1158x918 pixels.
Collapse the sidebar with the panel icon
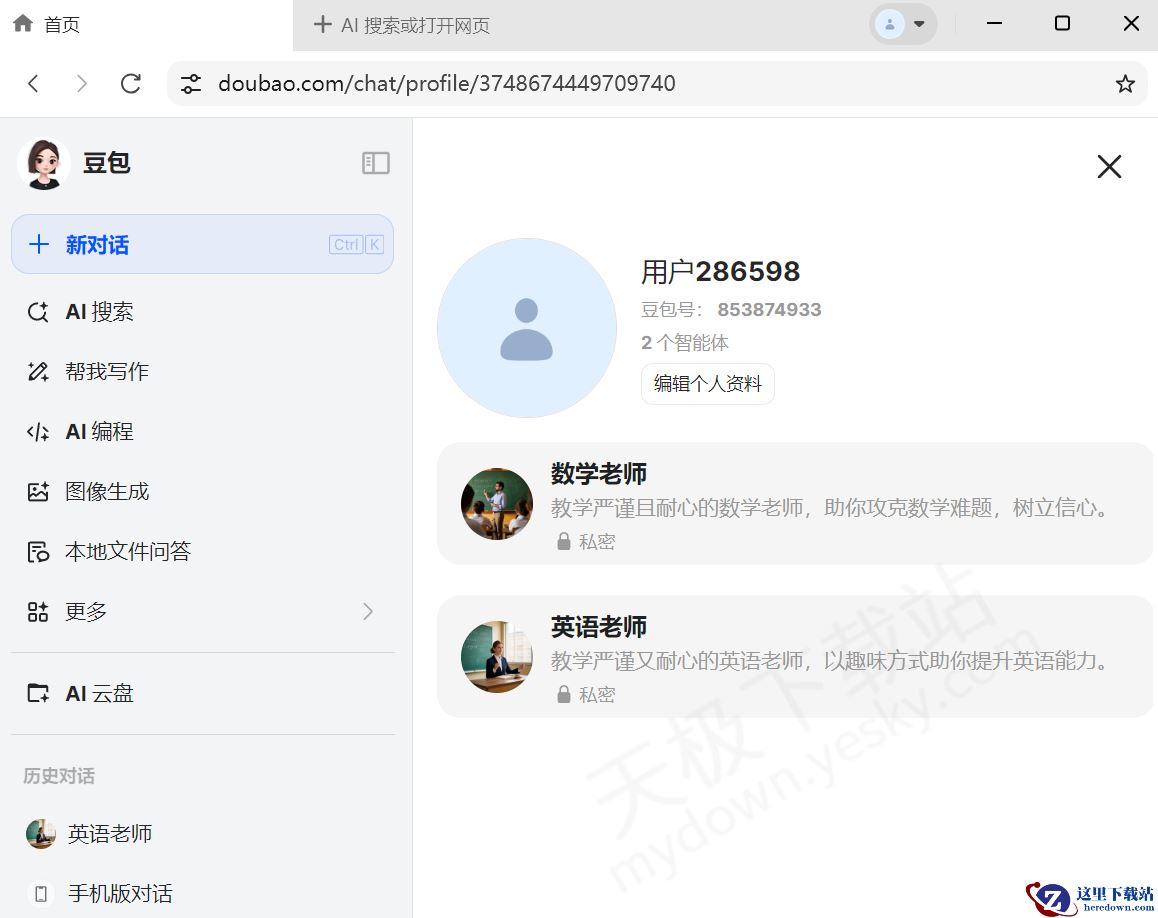(x=376, y=162)
